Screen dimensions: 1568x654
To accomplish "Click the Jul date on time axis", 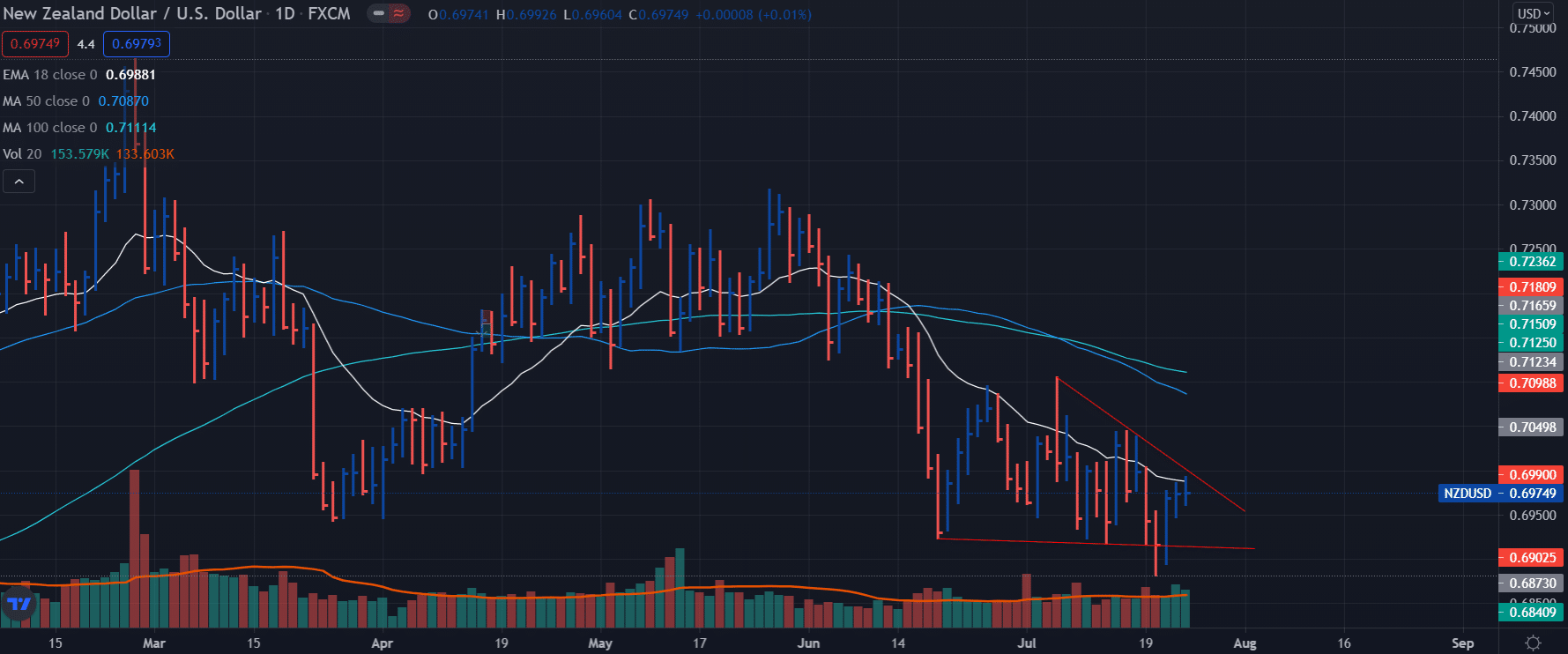I will click(x=1027, y=643).
